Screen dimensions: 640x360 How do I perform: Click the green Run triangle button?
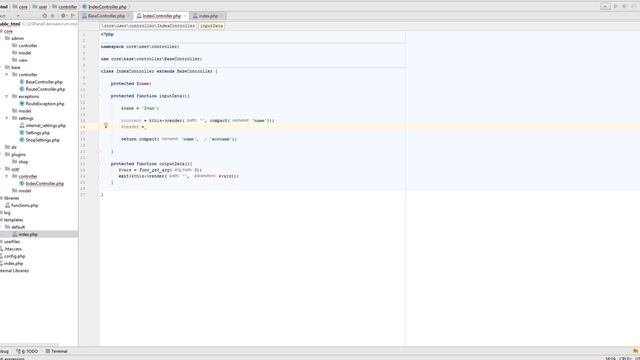pos(616,7)
